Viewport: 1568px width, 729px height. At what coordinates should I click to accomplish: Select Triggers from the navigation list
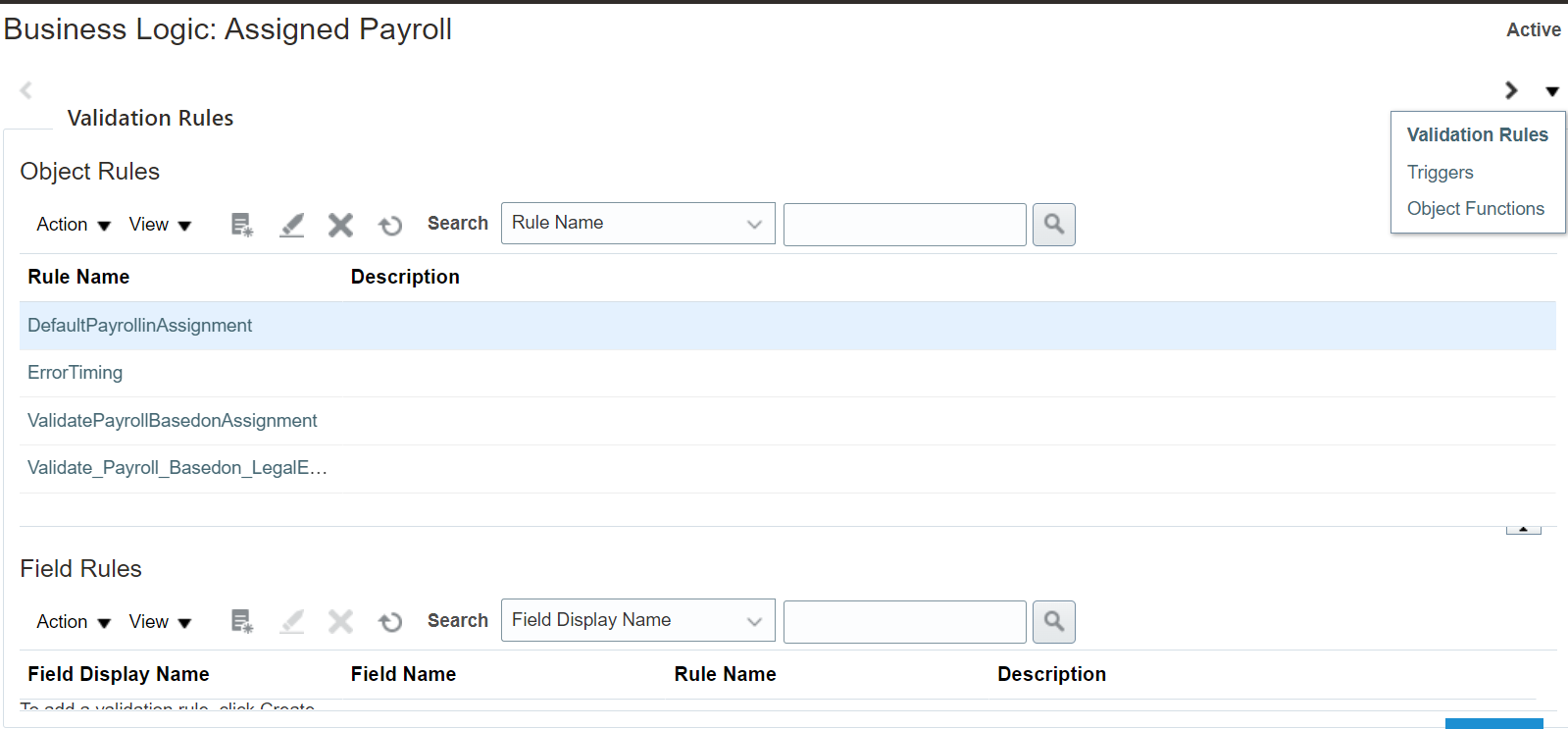click(x=1440, y=173)
